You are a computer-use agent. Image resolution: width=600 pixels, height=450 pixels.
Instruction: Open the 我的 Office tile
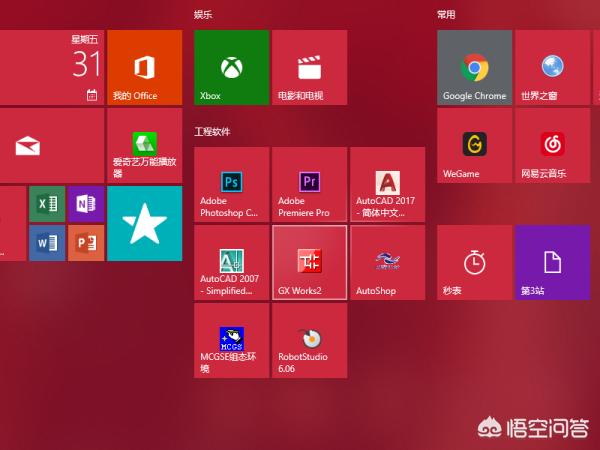click(x=144, y=67)
